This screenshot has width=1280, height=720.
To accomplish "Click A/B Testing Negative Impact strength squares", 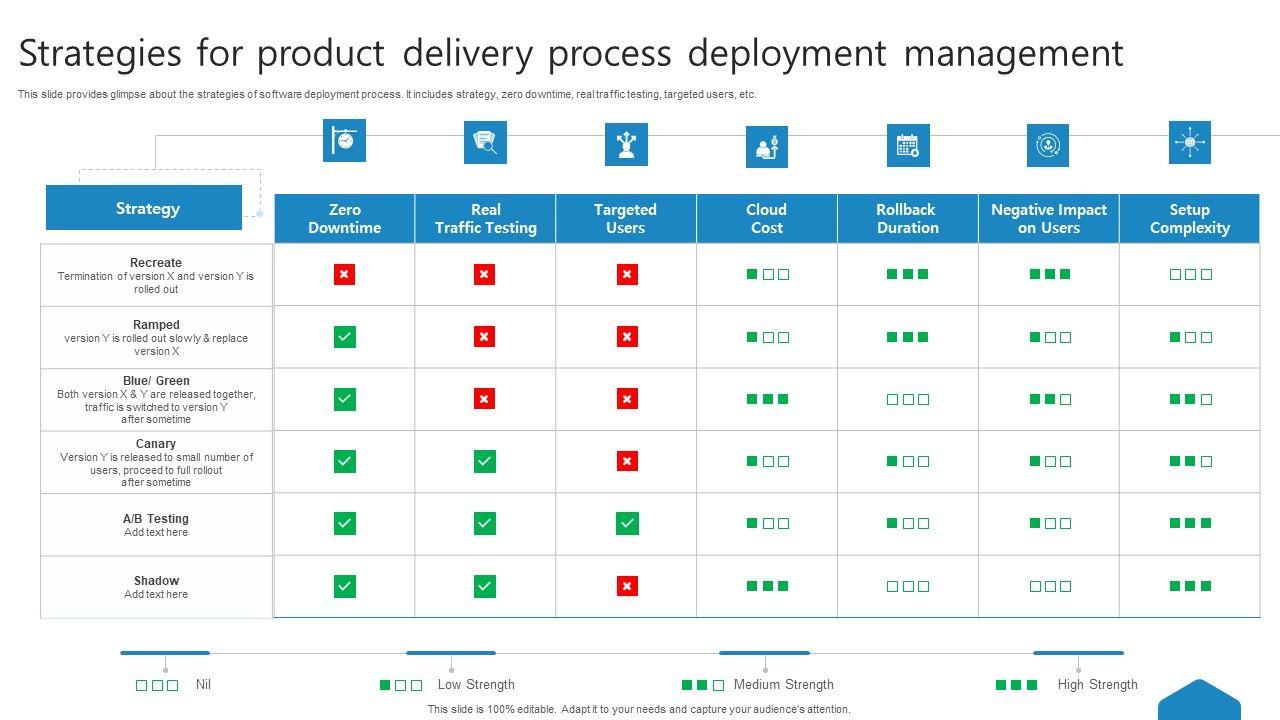I will (1051, 523).
